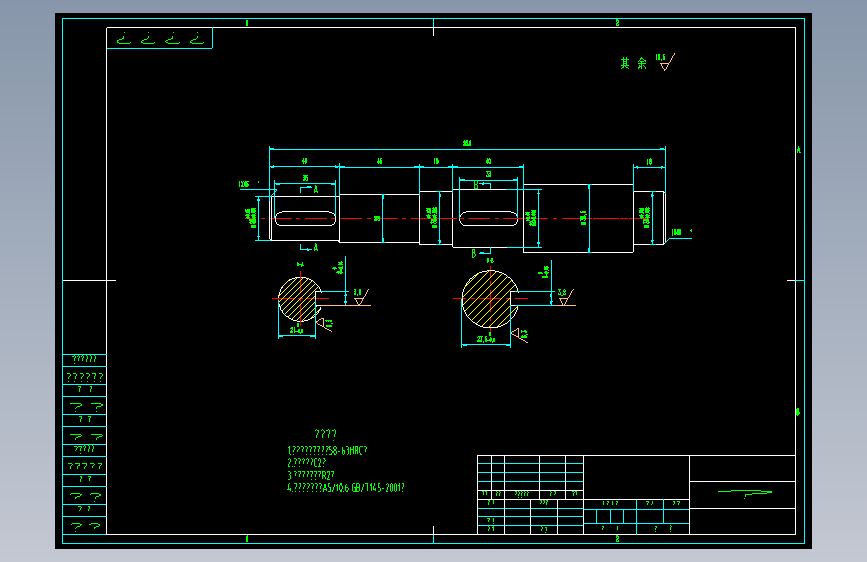867x562 pixels.
Task: Click the 12.5 roughness symbol beside 其余
Action: coord(665,62)
